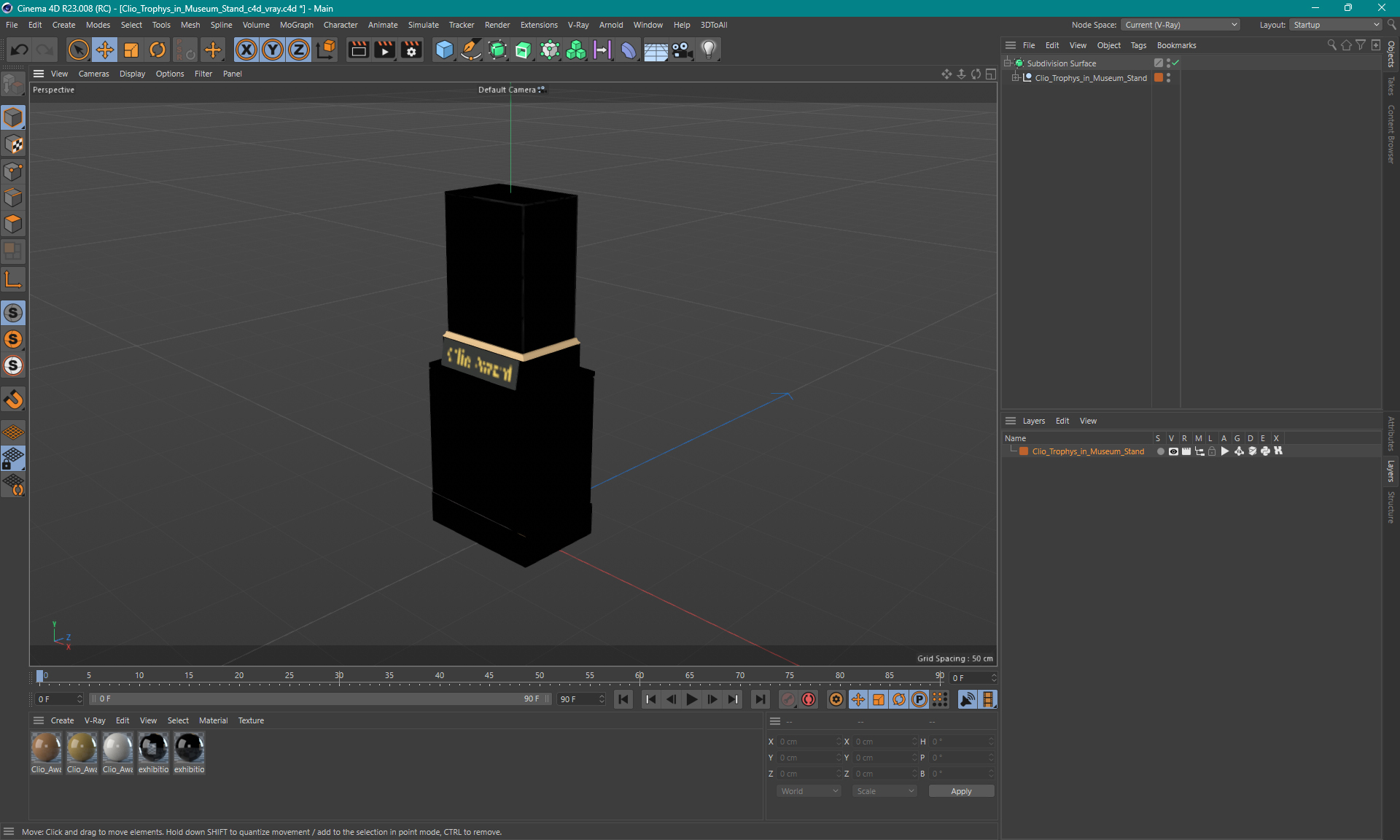Expand Clio_Trophys_in_Museum_Stand object tree node
The height and width of the screenshot is (840, 1400).
point(1015,77)
